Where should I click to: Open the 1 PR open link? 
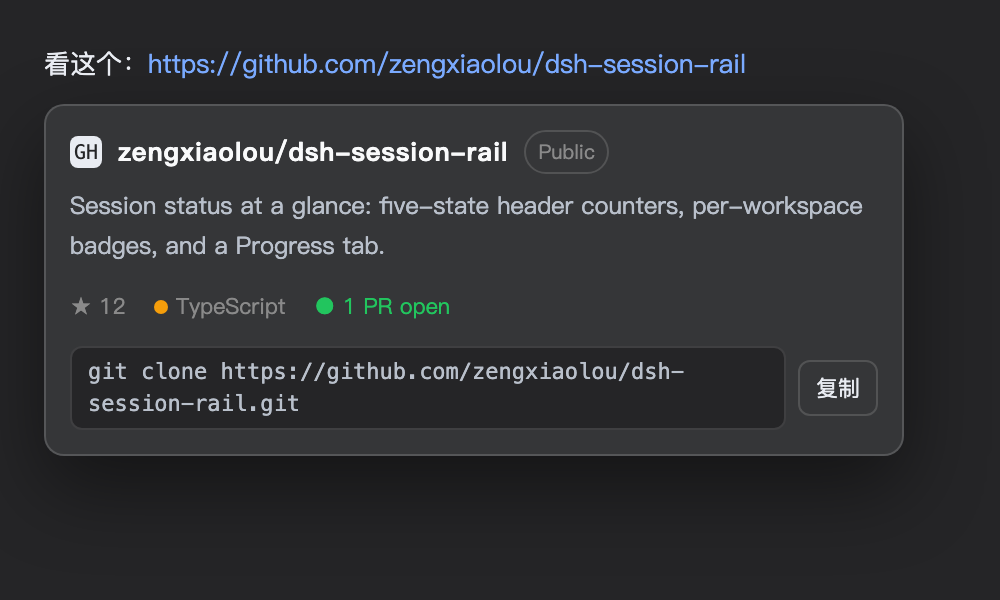tap(397, 307)
